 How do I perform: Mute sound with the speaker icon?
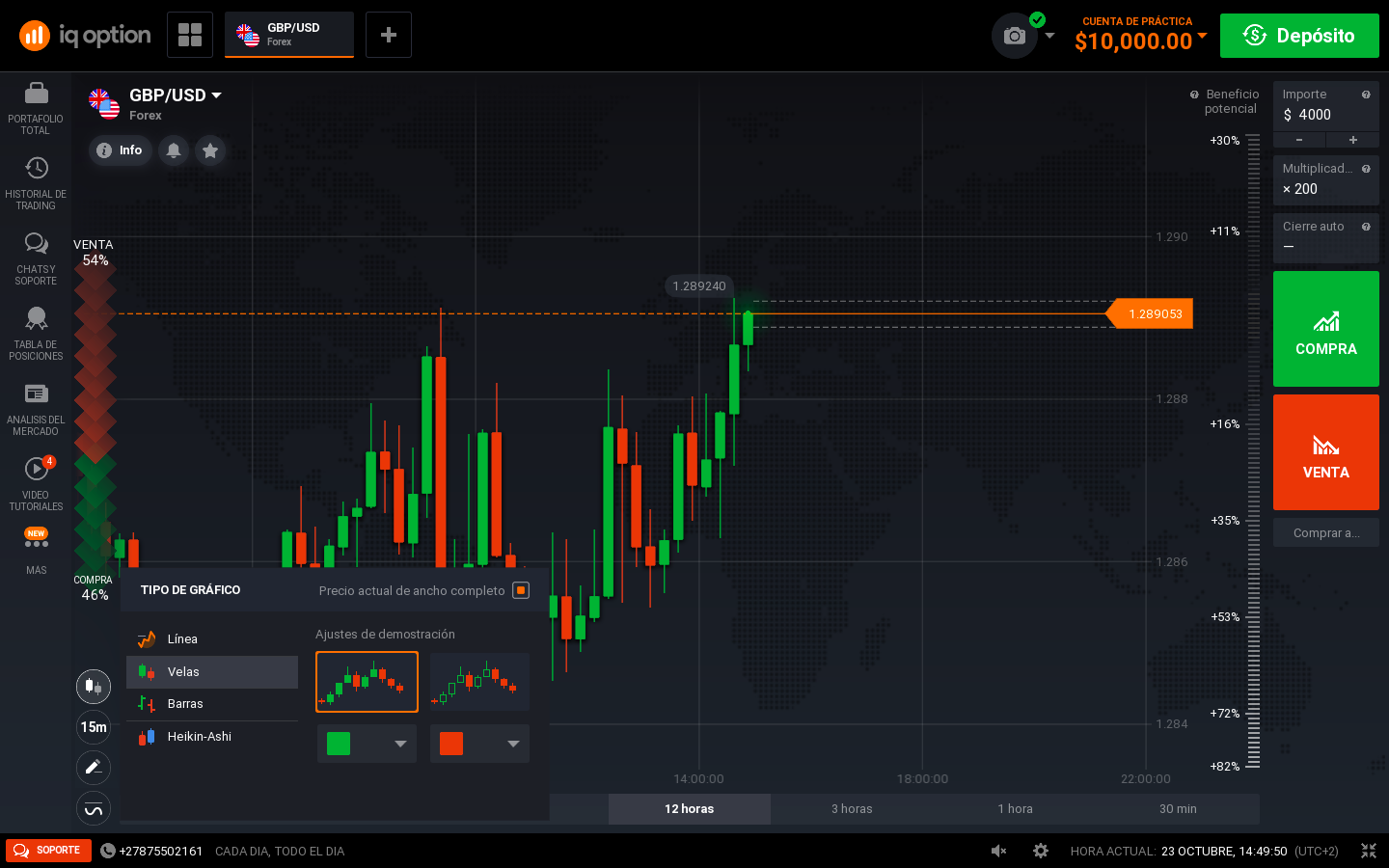coord(999,851)
